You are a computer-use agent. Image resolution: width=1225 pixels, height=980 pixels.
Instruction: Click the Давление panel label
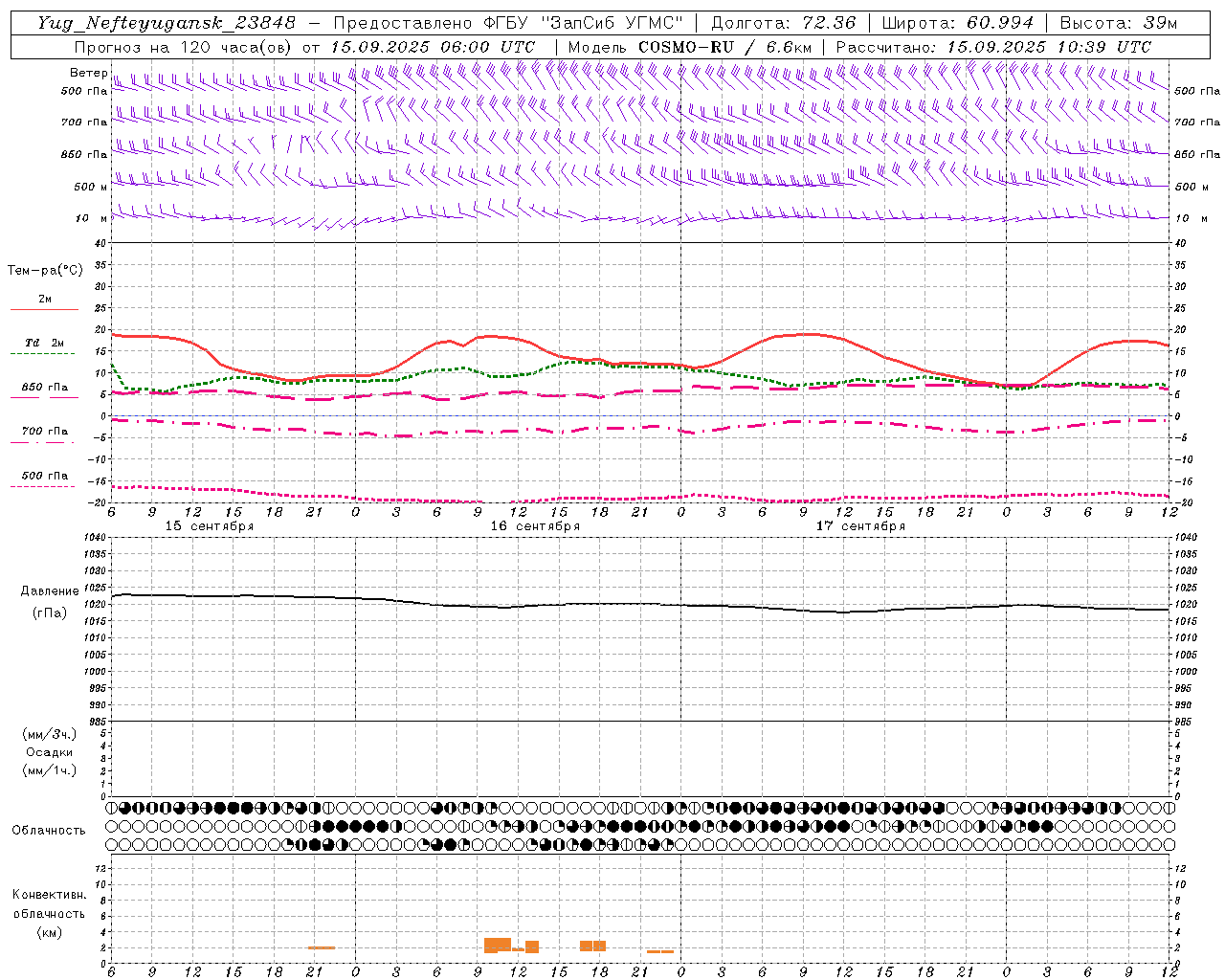click(50, 591)
